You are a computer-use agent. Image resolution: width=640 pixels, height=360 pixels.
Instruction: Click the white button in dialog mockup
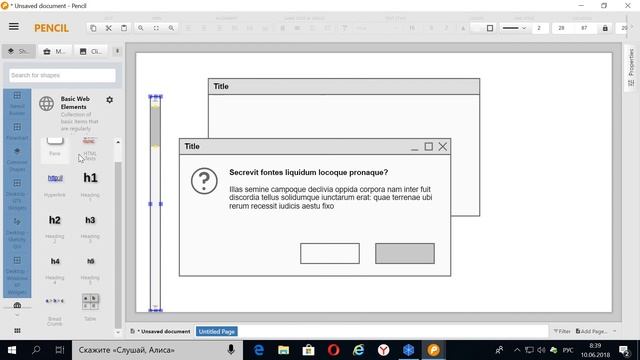(330, 253)
